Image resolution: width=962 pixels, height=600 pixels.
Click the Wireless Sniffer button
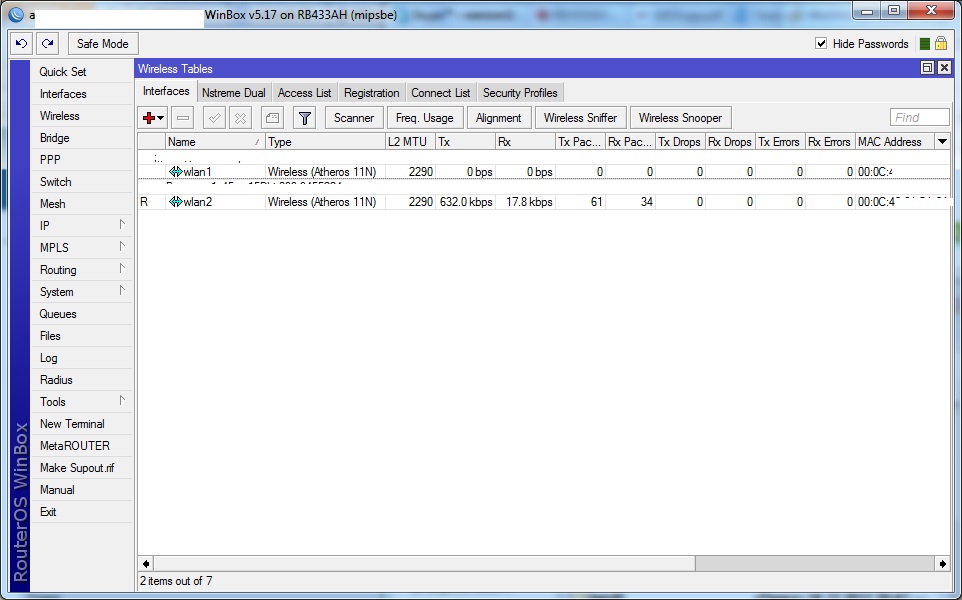[580, 118]
